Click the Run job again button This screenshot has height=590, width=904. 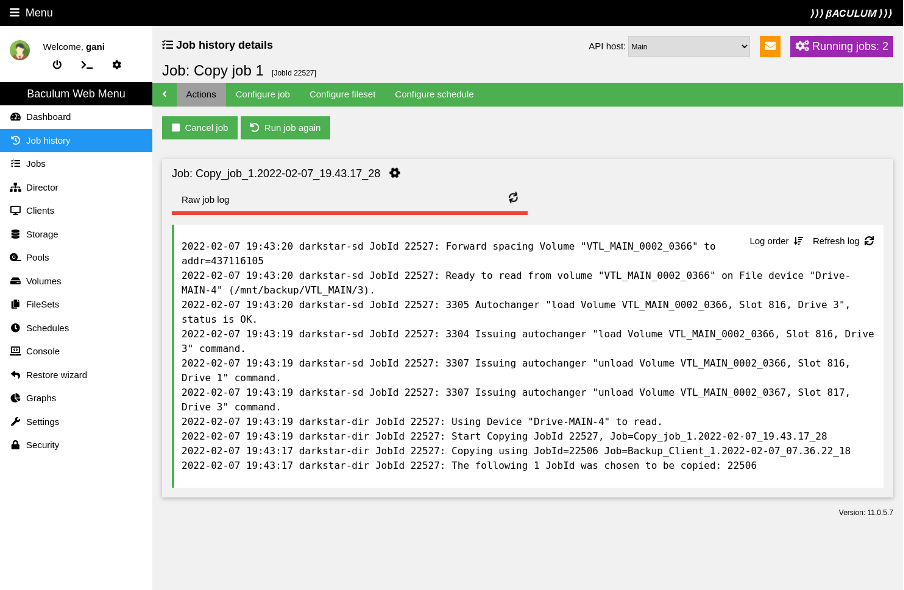pos(285,128)
